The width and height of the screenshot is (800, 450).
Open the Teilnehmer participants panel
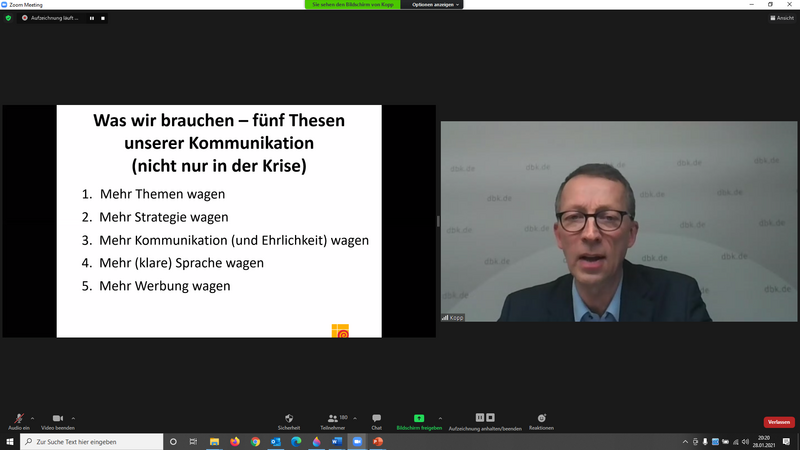pyautogui.click(x=332, y=419)
